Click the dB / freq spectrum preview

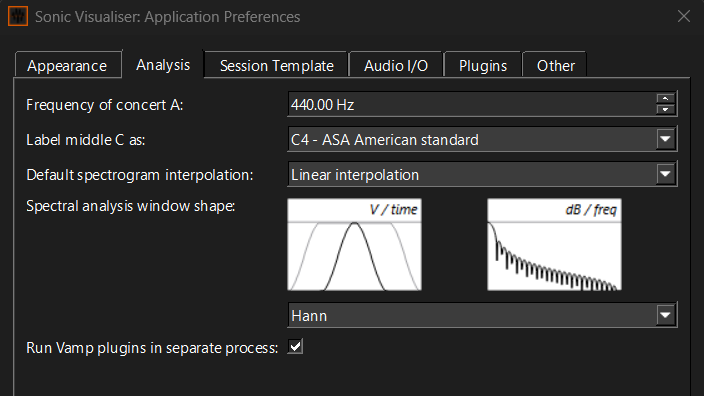[x=554, y=245]
